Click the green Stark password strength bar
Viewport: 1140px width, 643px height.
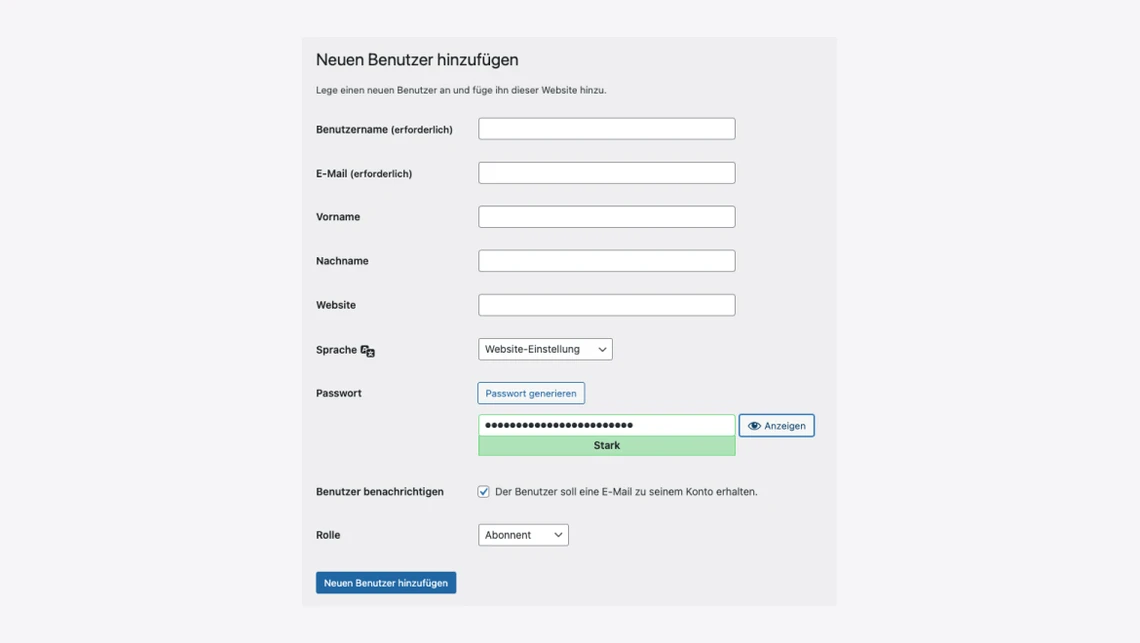point(606,446)
